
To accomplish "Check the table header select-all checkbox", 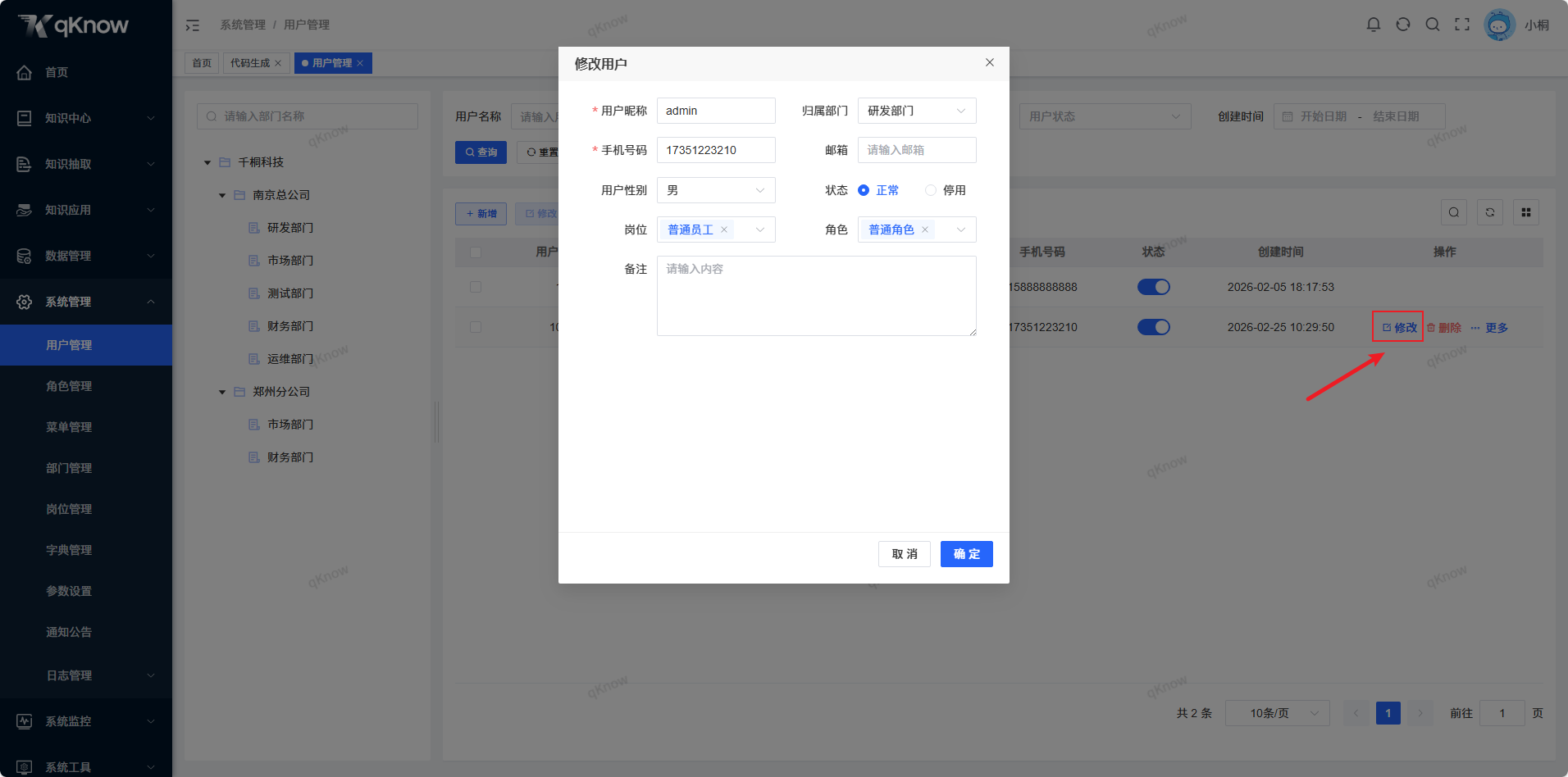I will 476,252.
